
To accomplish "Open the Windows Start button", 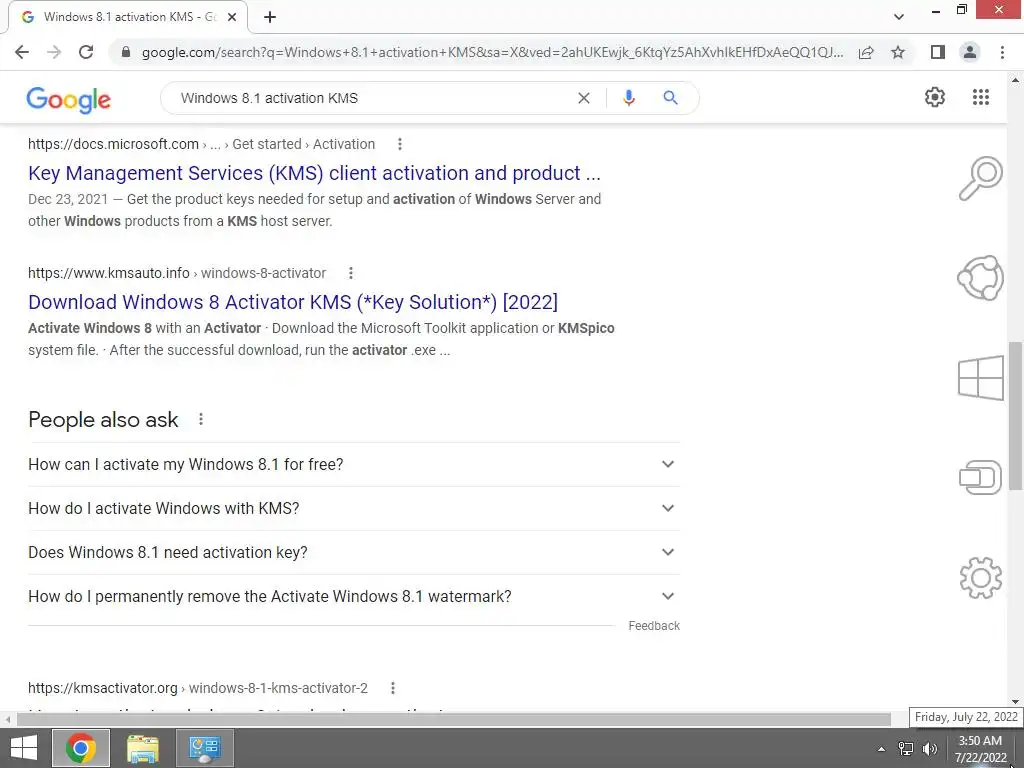I will pyautogui.click(x=24, y=748).
